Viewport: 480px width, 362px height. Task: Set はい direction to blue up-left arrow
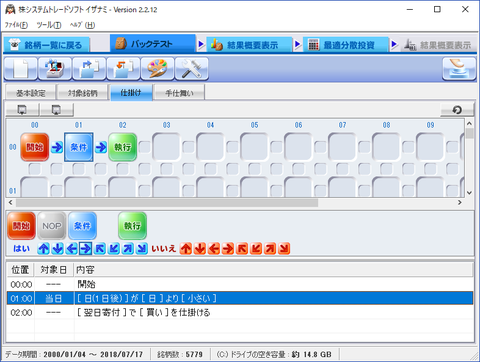(100, 249)
